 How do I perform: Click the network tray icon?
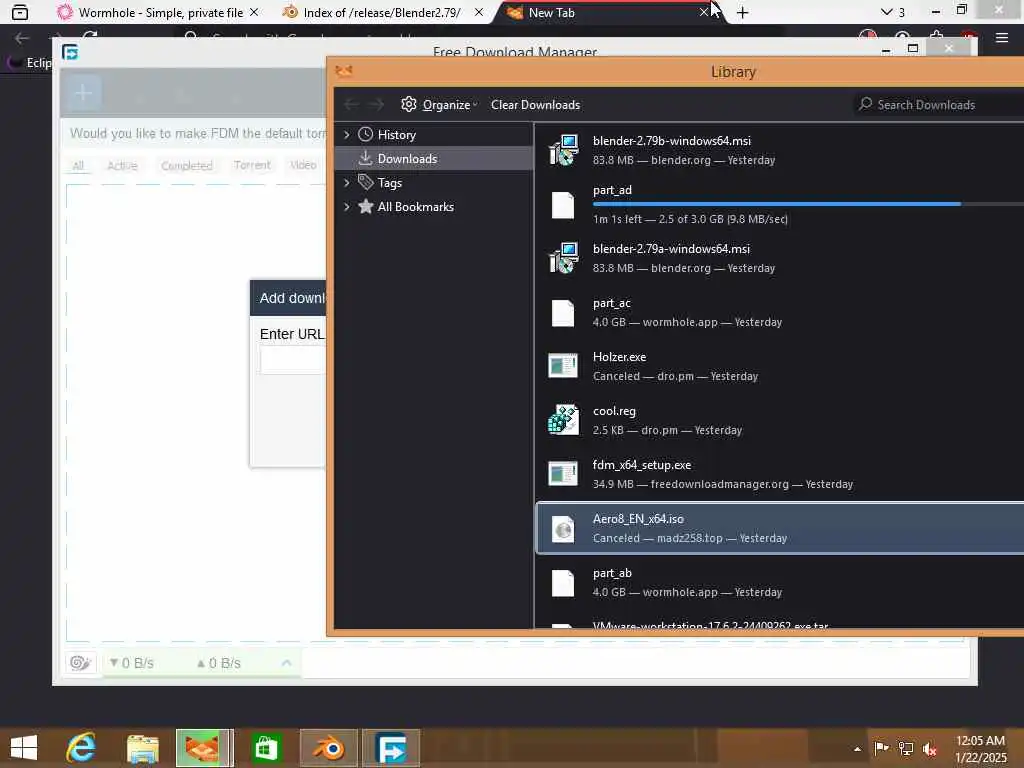[x=906, y=748]
